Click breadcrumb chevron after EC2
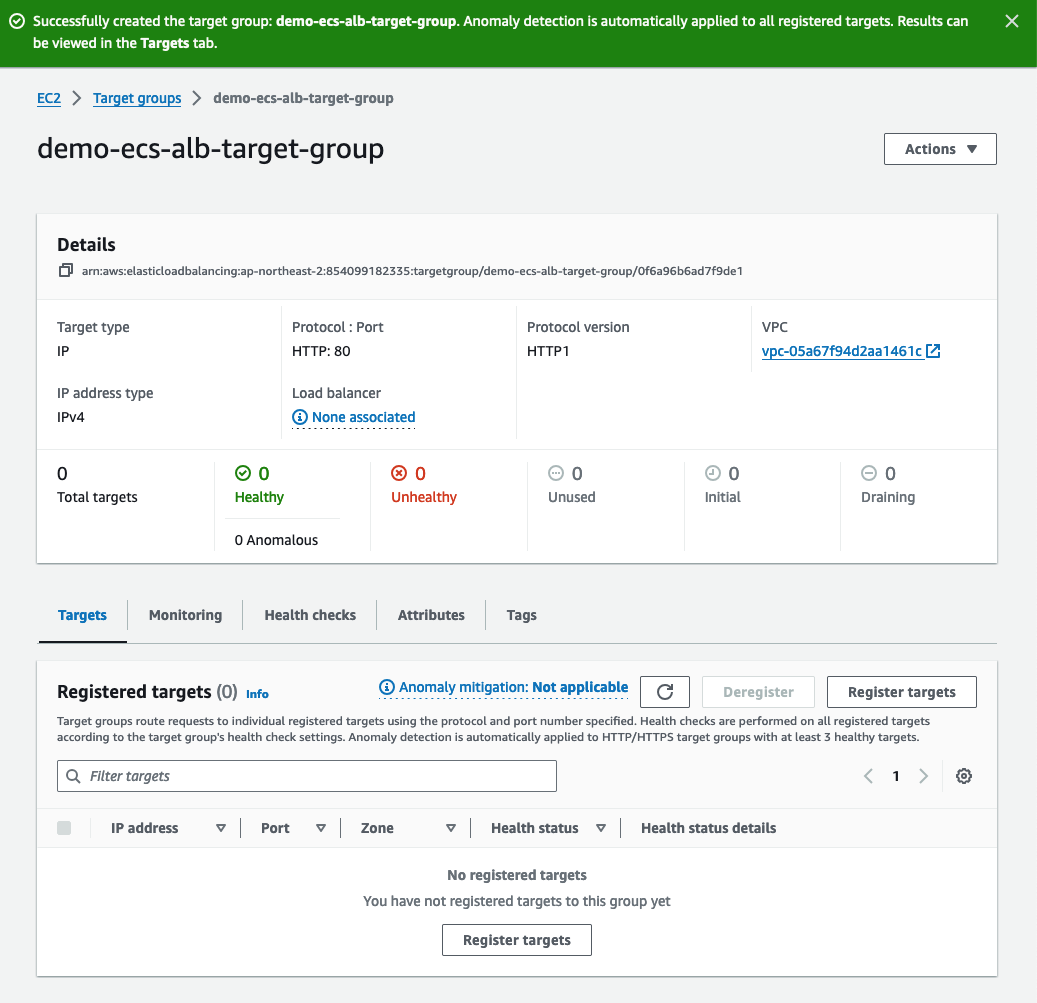The height and width of the screenshot is (1003, 1037). (x=77, y=99)
